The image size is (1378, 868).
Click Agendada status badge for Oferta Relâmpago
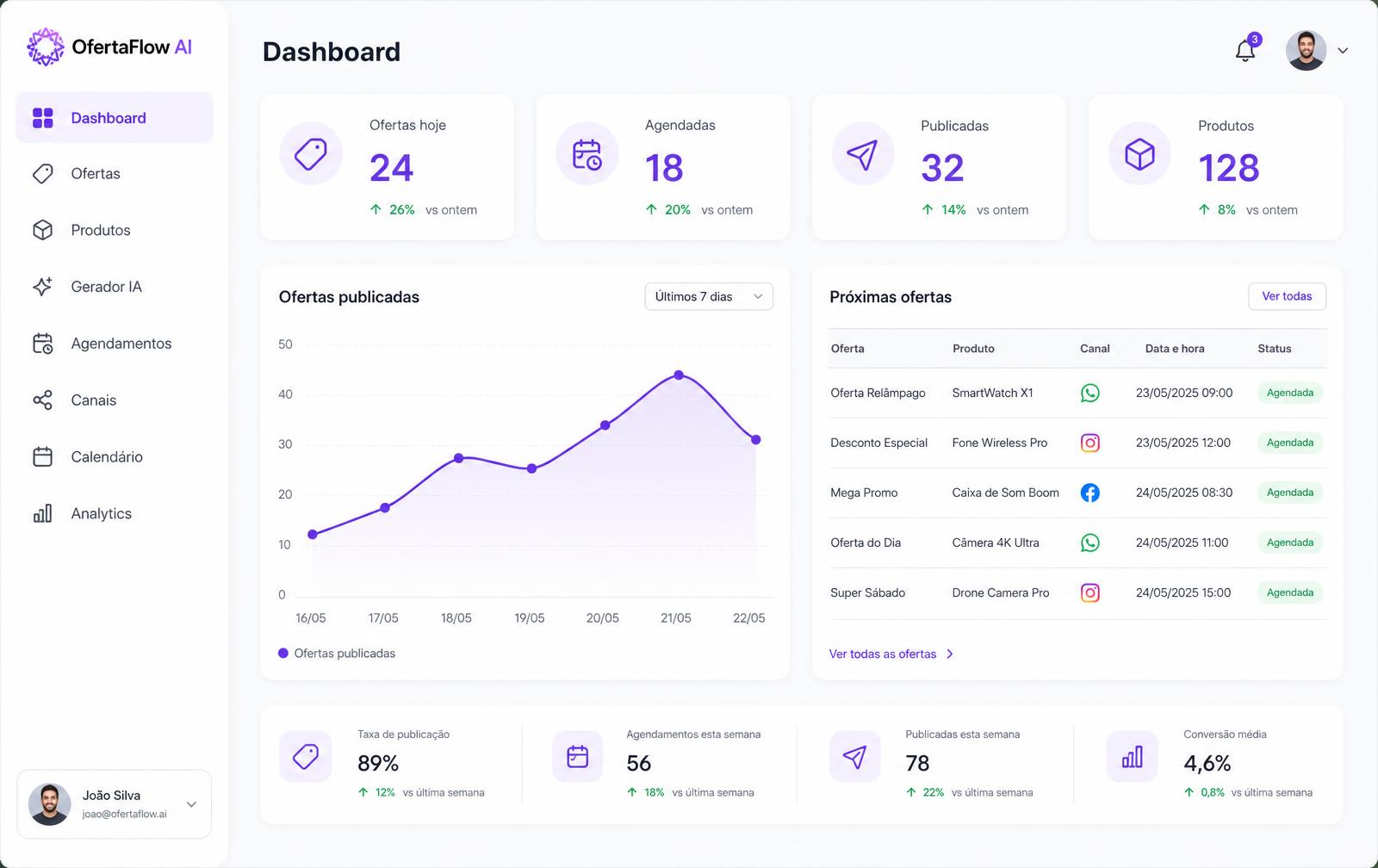(1290, 393)
